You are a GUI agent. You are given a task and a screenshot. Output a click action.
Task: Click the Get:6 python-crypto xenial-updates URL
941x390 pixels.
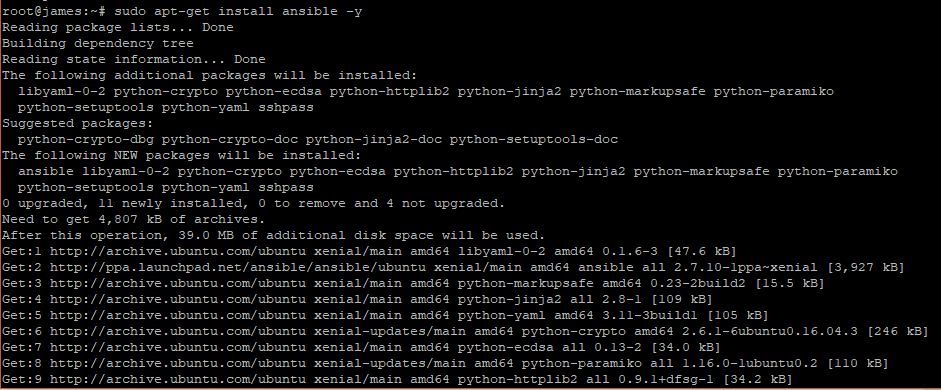(x=178, y=332)
